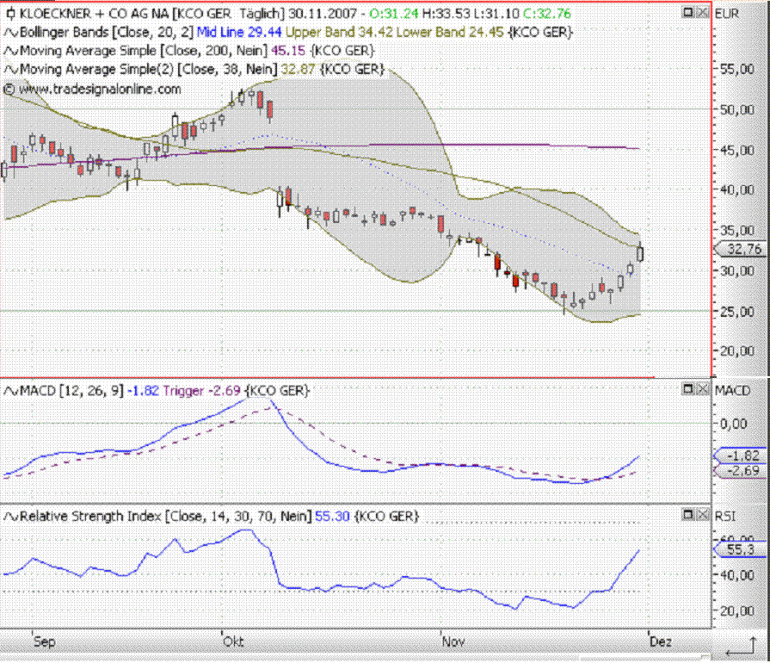Click the 55,00 price axis value
This screenshot has height=663, width=770.
coord(737,69)
